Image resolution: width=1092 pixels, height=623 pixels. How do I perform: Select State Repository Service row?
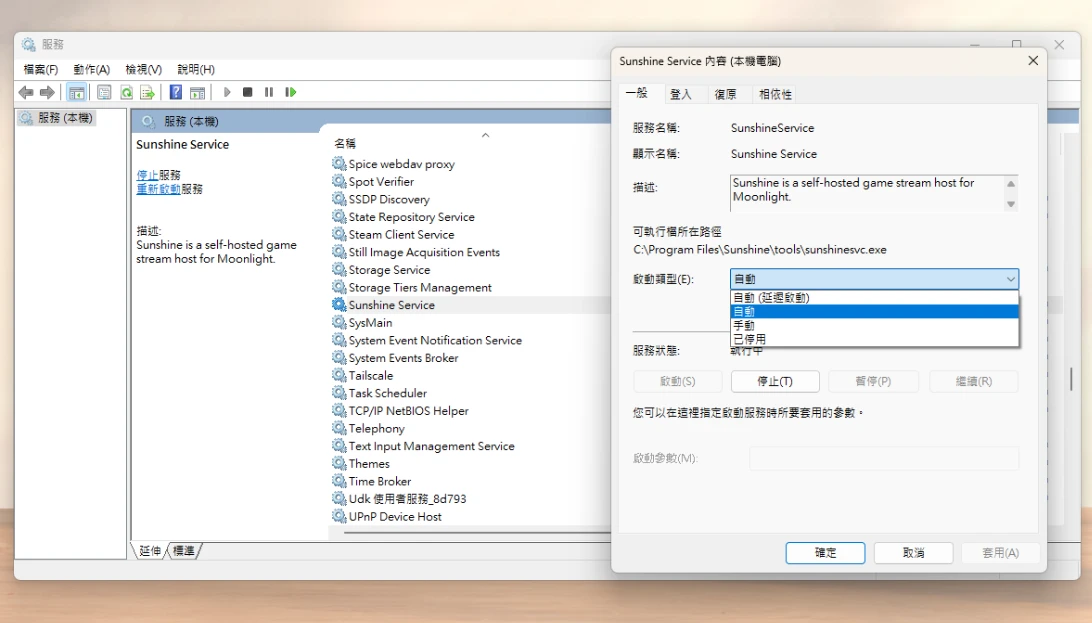411,216
